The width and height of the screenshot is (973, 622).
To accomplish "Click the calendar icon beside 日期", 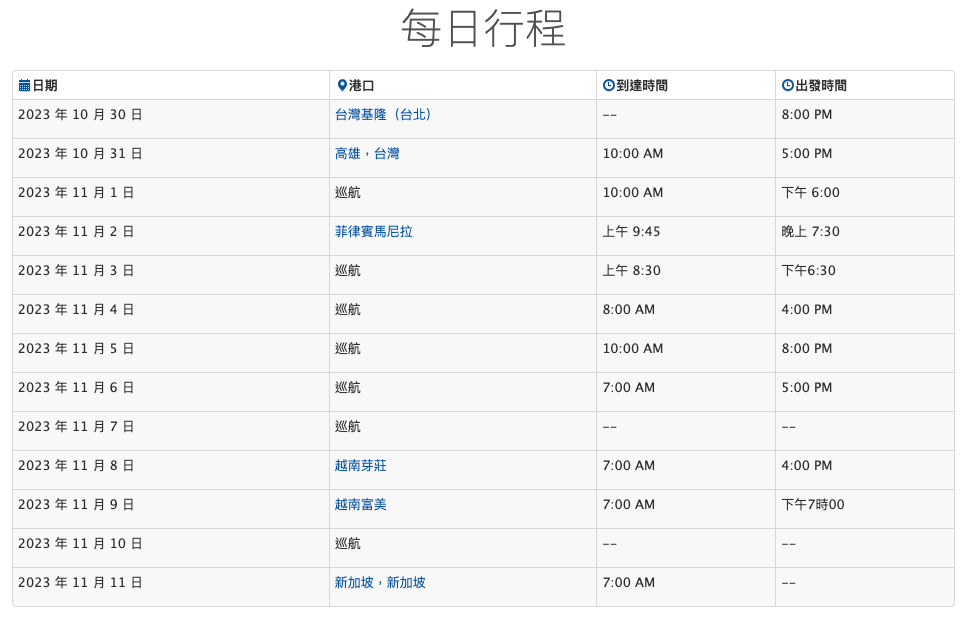I will pos(24,86).
